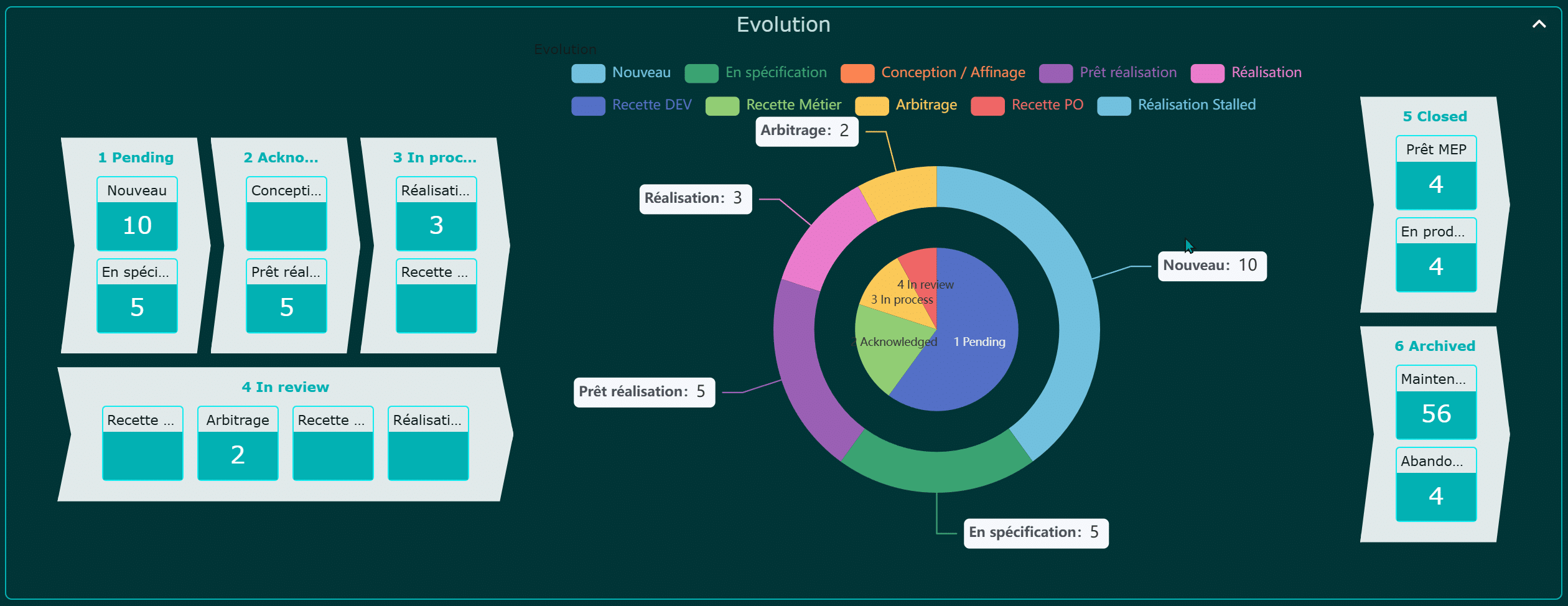Click the green En spécification donut segment
Image resolution: width=1568 pixels, height=606 pixels.
(936, 470)
